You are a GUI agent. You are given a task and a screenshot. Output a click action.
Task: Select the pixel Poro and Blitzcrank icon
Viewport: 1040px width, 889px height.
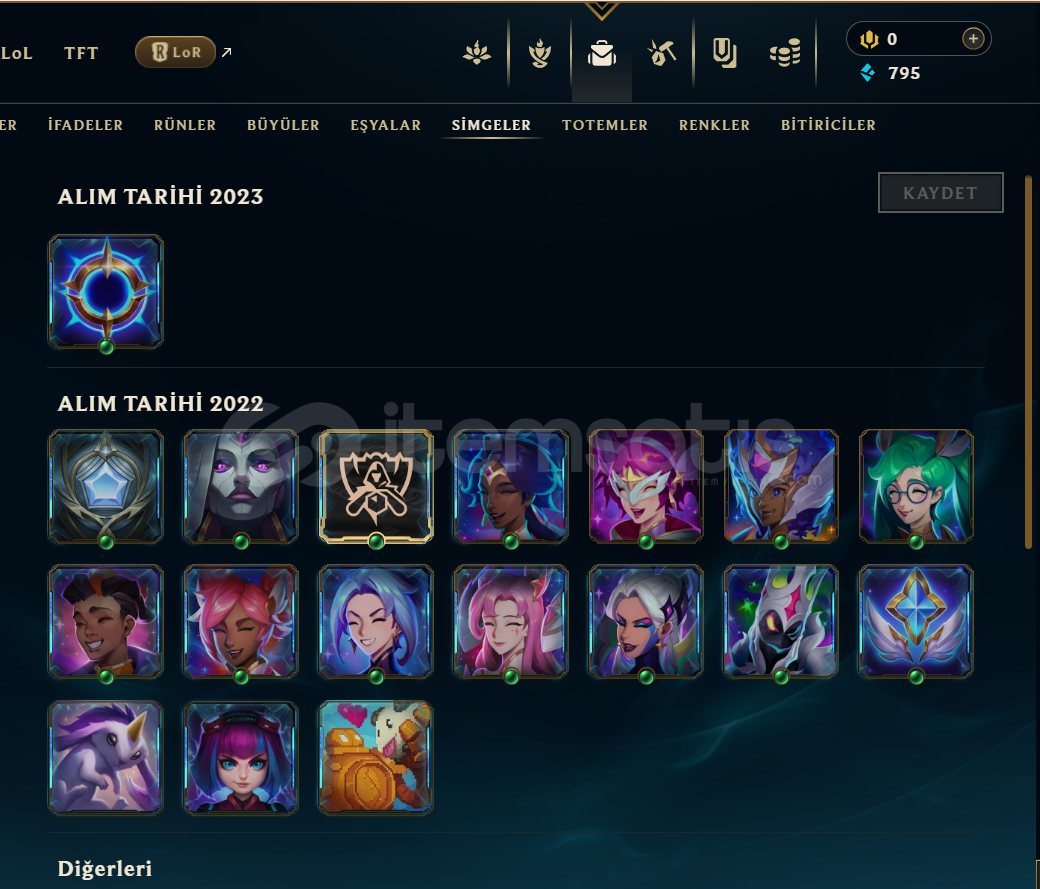[x=376, y=757]
